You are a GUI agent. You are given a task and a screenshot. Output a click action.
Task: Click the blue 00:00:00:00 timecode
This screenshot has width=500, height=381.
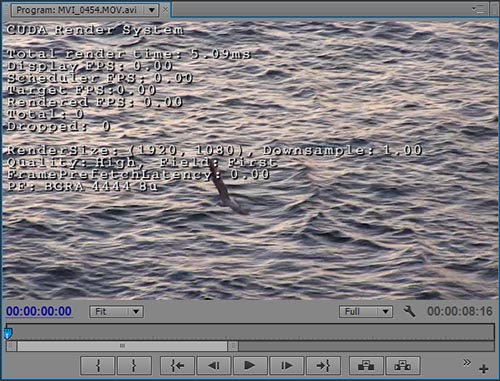click(39, 311)
